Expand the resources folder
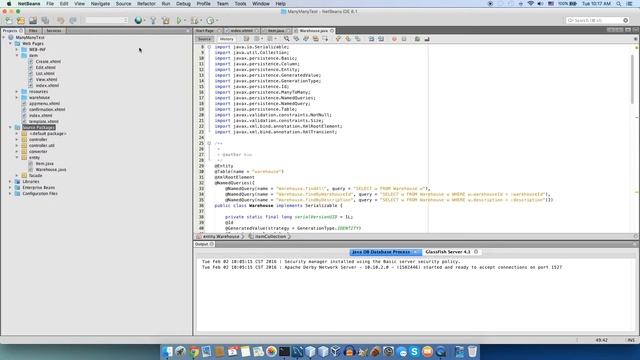Screen dimensions: 640x360 17,91
